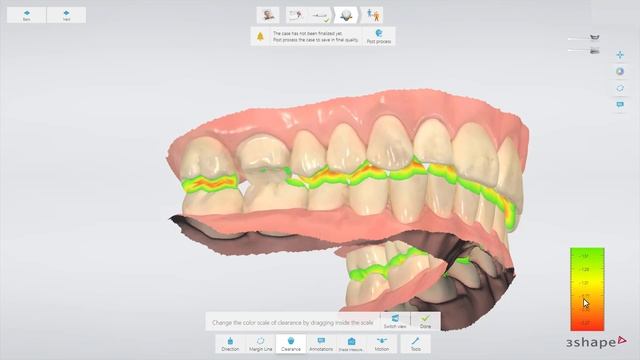Image resolution: width=640 pixels, height=360 pixels.
Task: Click the upper jaw visibility icon
Action: (595, 38)
